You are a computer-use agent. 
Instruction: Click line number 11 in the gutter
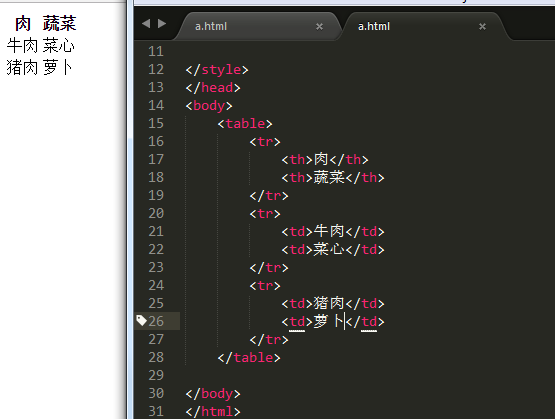coord(156,52)
